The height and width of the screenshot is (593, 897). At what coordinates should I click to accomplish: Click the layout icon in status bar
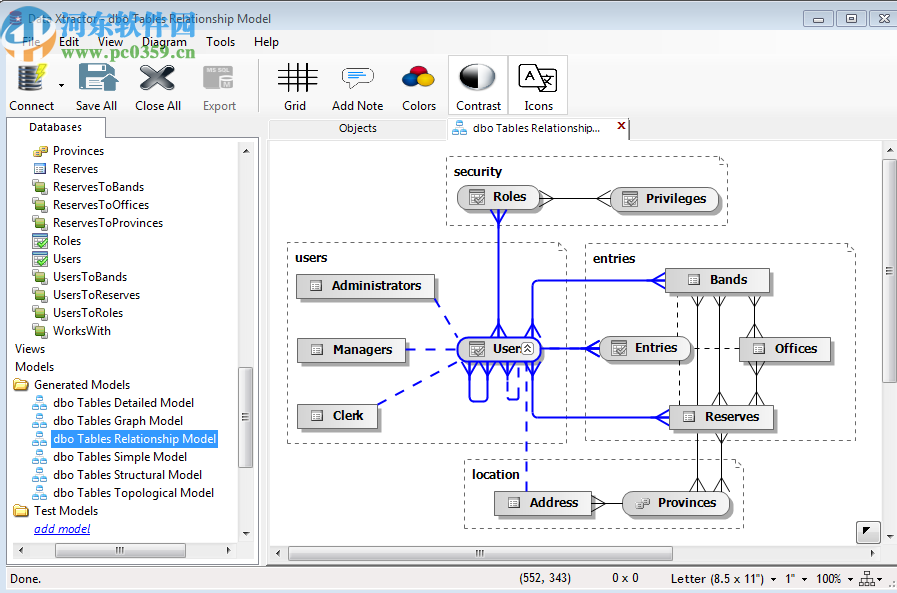868,579
